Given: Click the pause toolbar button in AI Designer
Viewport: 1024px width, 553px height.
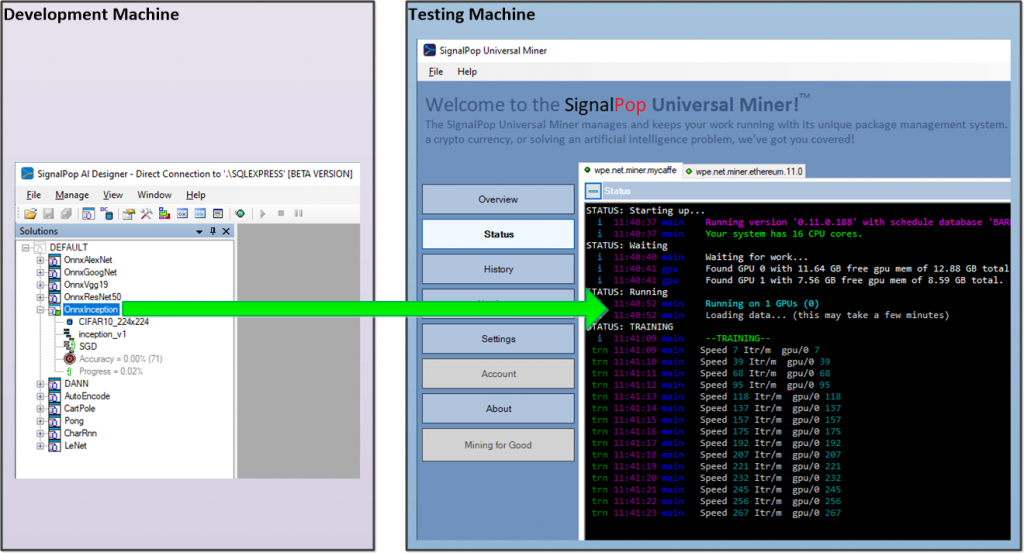Looking at the screenshot, I should point(298,213).
